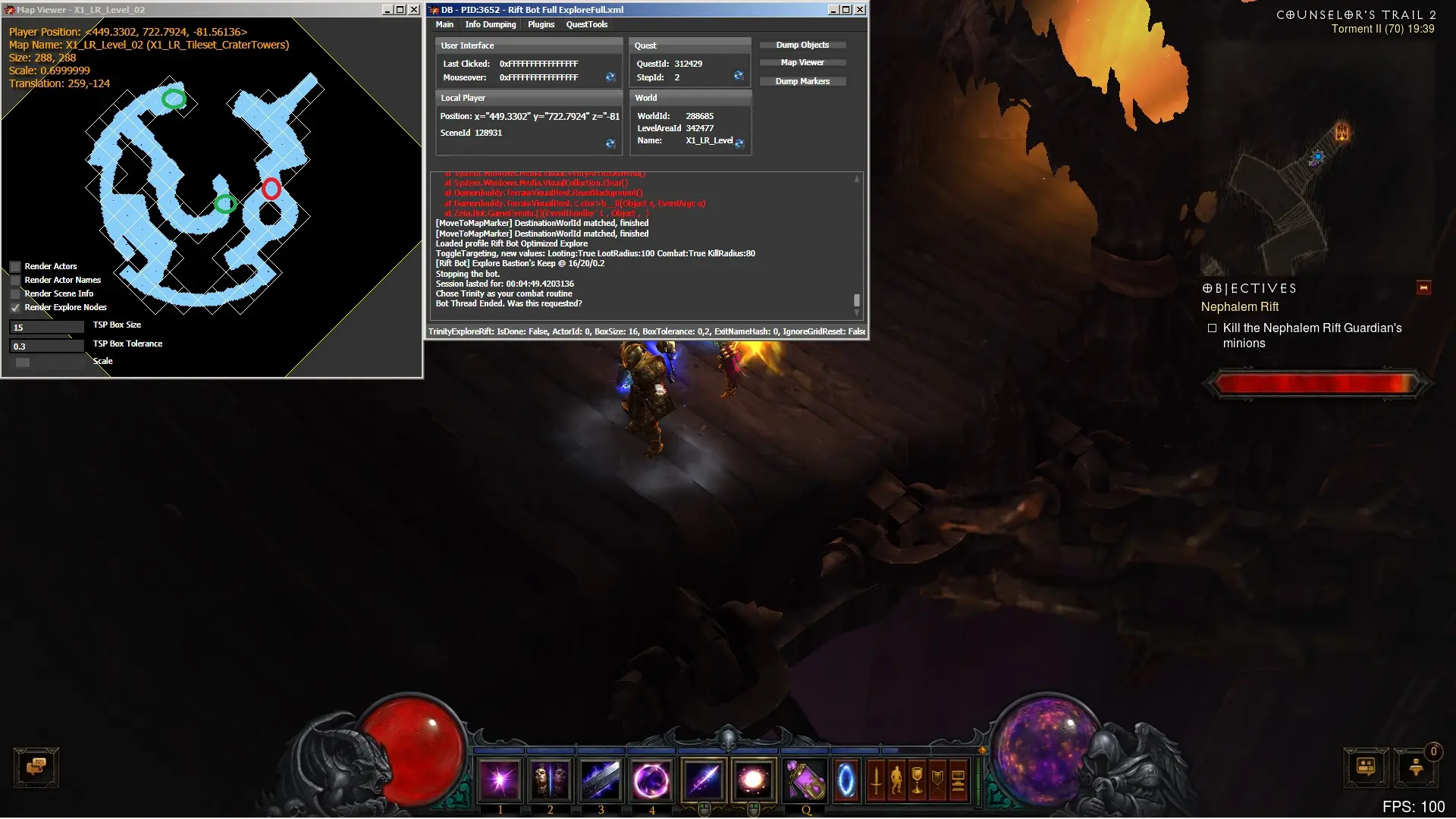The width and height of the screenshot is (1456, 819).
Task: Click the health potion Q slot
Action: coord(805,781)
